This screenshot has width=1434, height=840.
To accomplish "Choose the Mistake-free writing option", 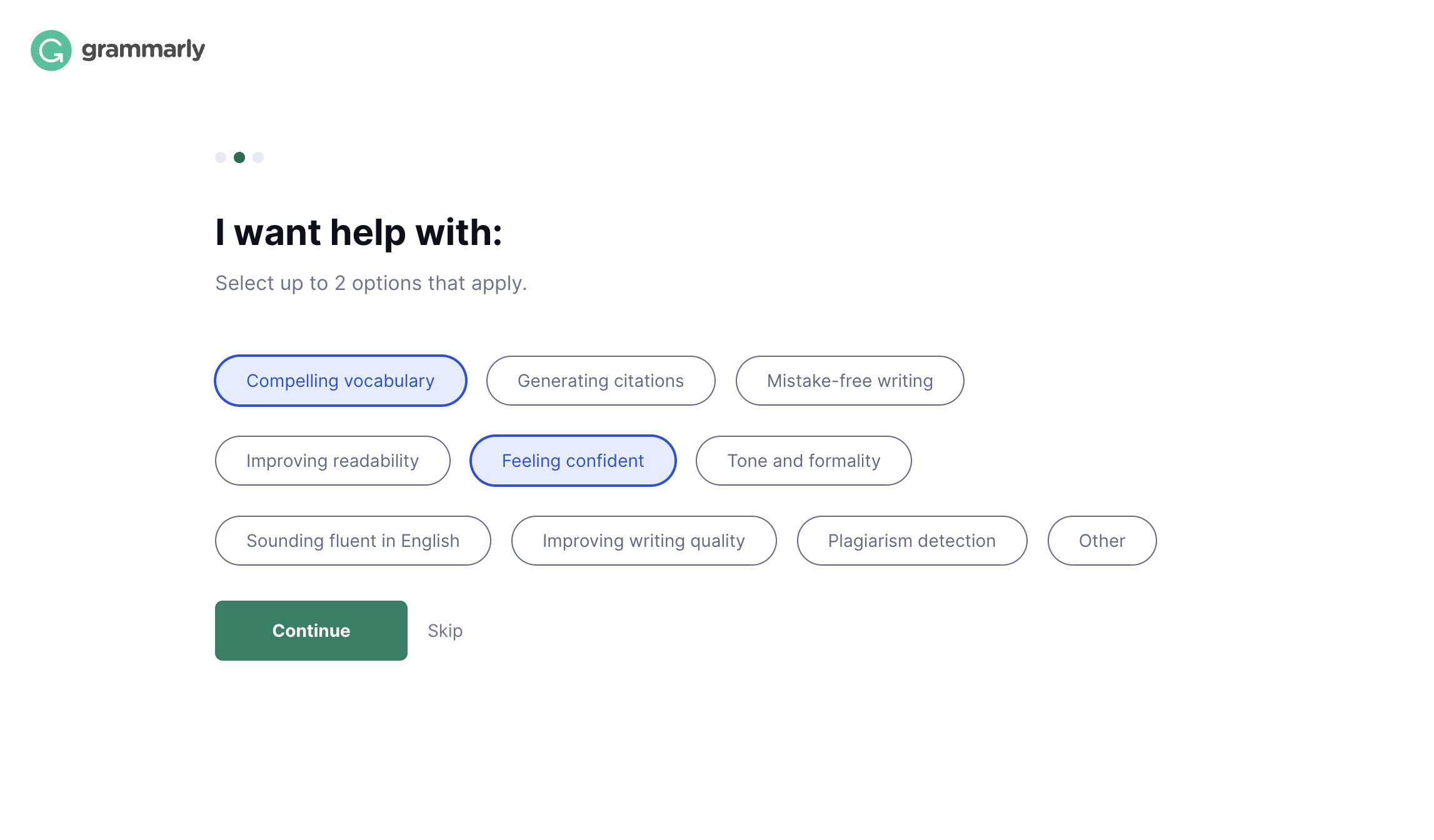I will [x=850, y=381].
